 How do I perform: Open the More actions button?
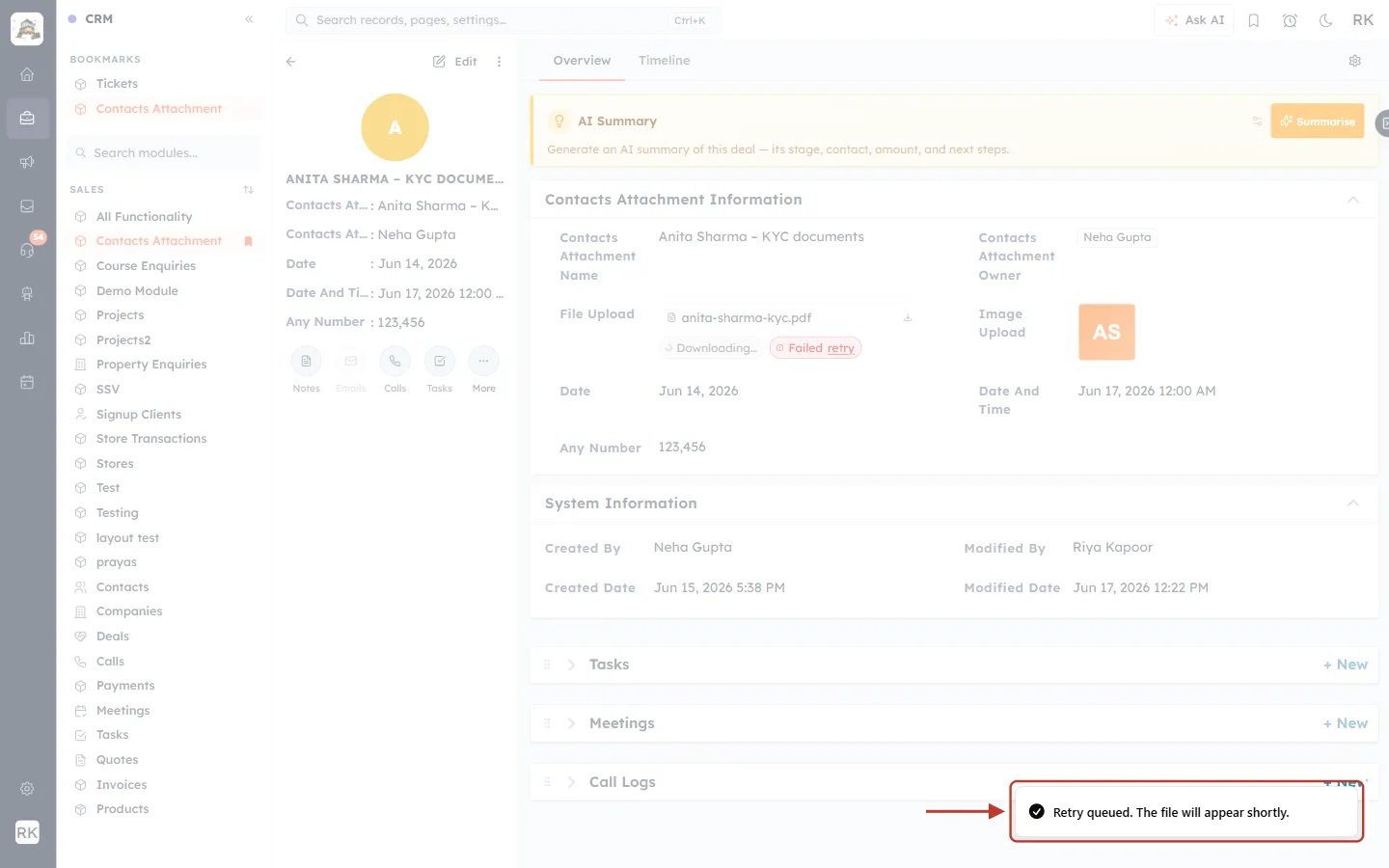(x=484, y=362)
